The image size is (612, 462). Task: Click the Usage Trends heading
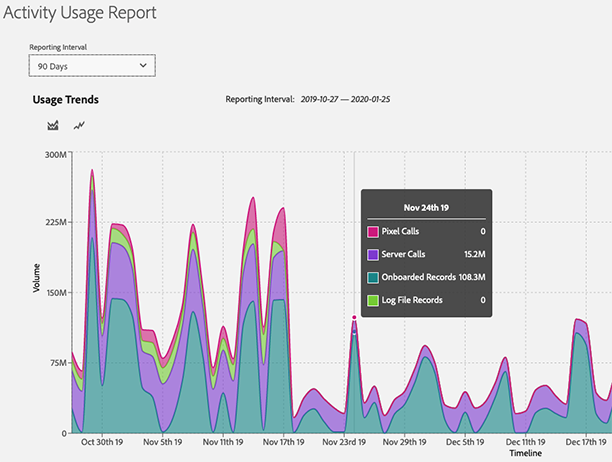(66, 100)
